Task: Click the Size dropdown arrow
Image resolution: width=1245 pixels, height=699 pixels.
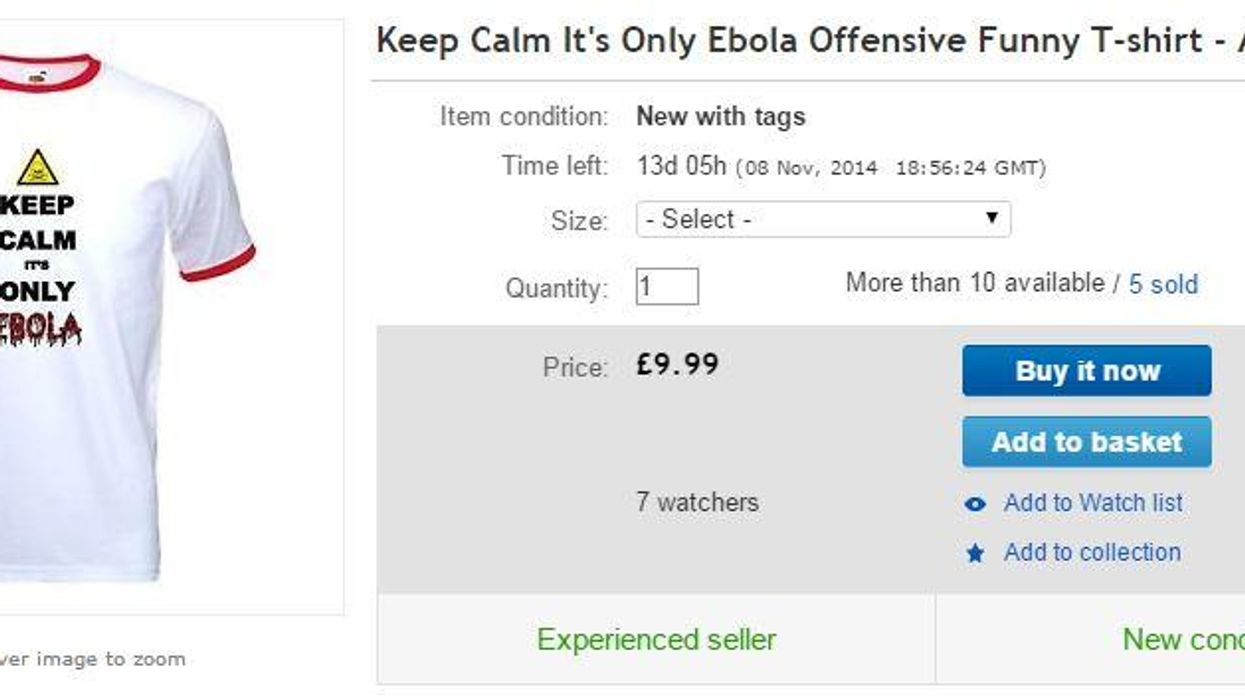Action: pos(992,219)
